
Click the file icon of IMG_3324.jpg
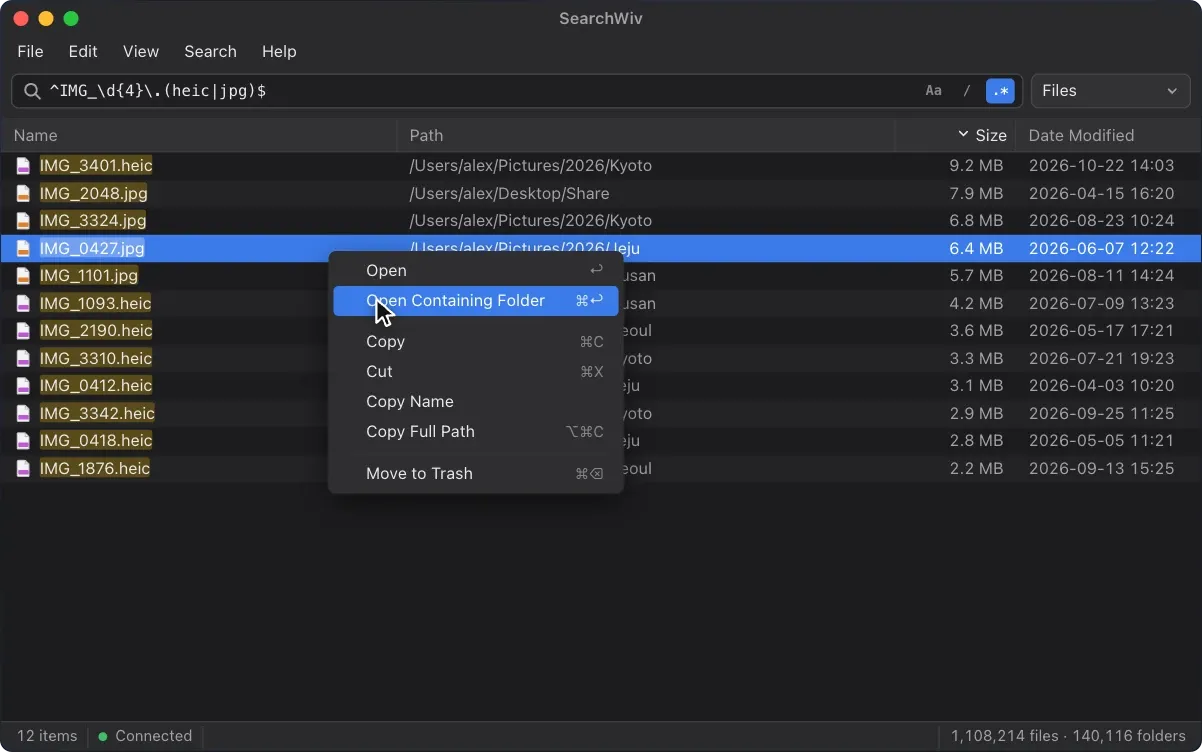click(x=23, y=221)
